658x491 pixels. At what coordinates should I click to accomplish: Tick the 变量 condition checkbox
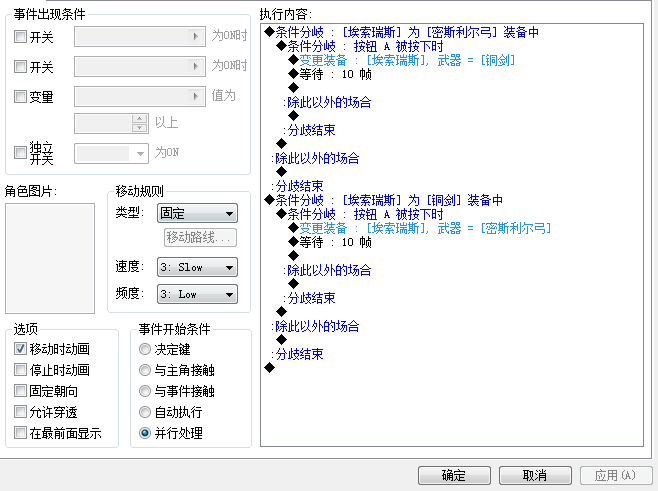(20, 97)
